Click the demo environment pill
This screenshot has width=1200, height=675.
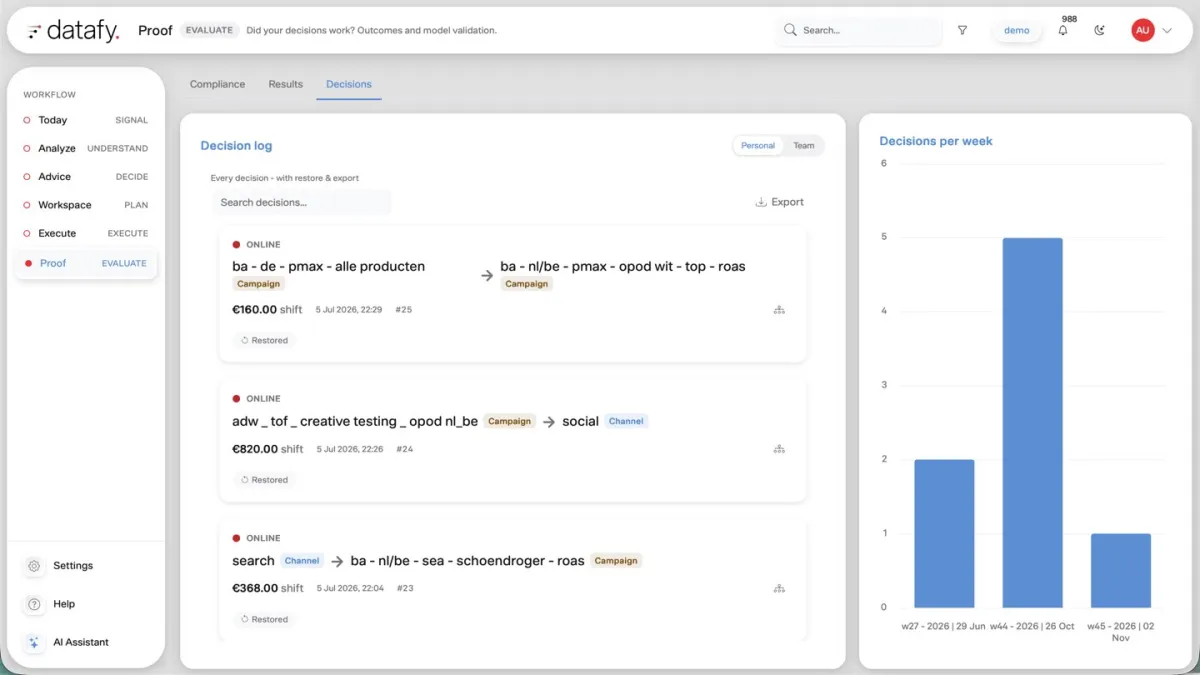point(1017,30)
